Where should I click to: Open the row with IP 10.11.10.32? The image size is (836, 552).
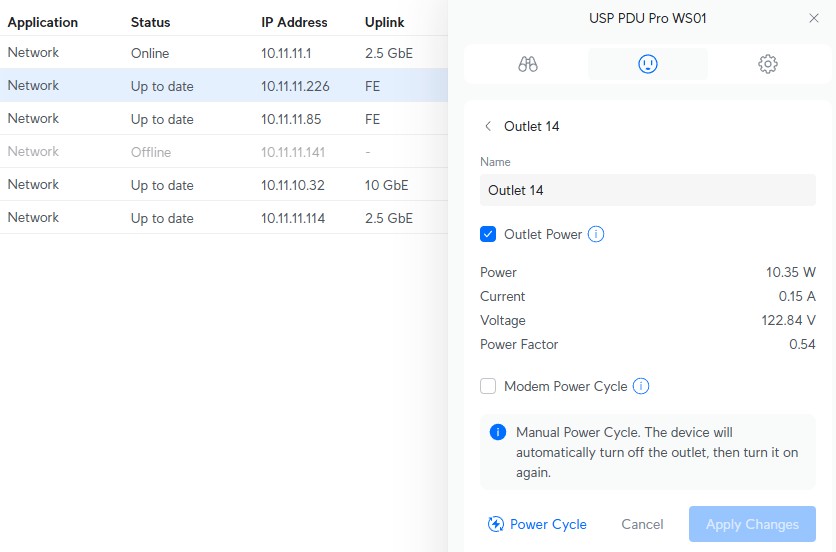(293, 185)
